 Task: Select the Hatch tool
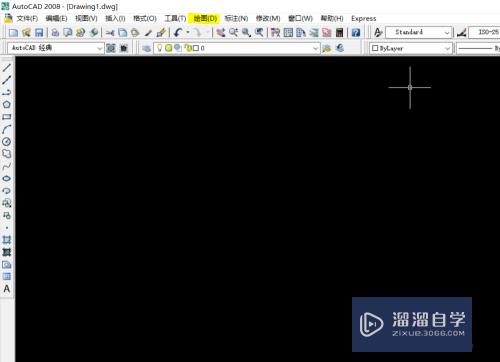(x=7, y=240)
